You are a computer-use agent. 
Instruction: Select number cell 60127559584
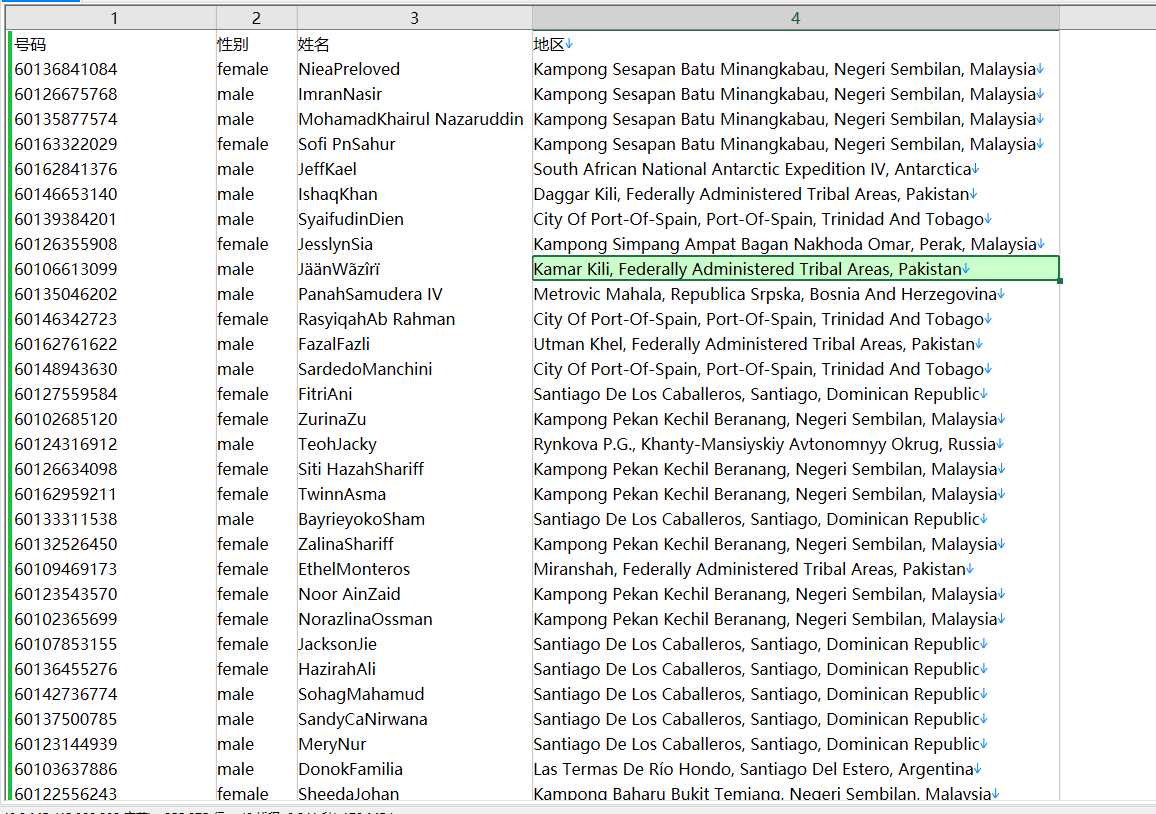tap(114, 394)
